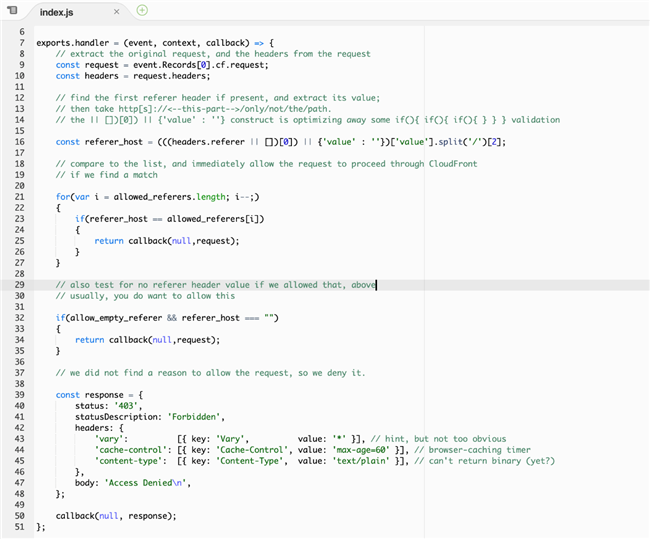Click line number 16 in the gutter
The width and height of the screenshot is (650, 539).
point(19,142)
